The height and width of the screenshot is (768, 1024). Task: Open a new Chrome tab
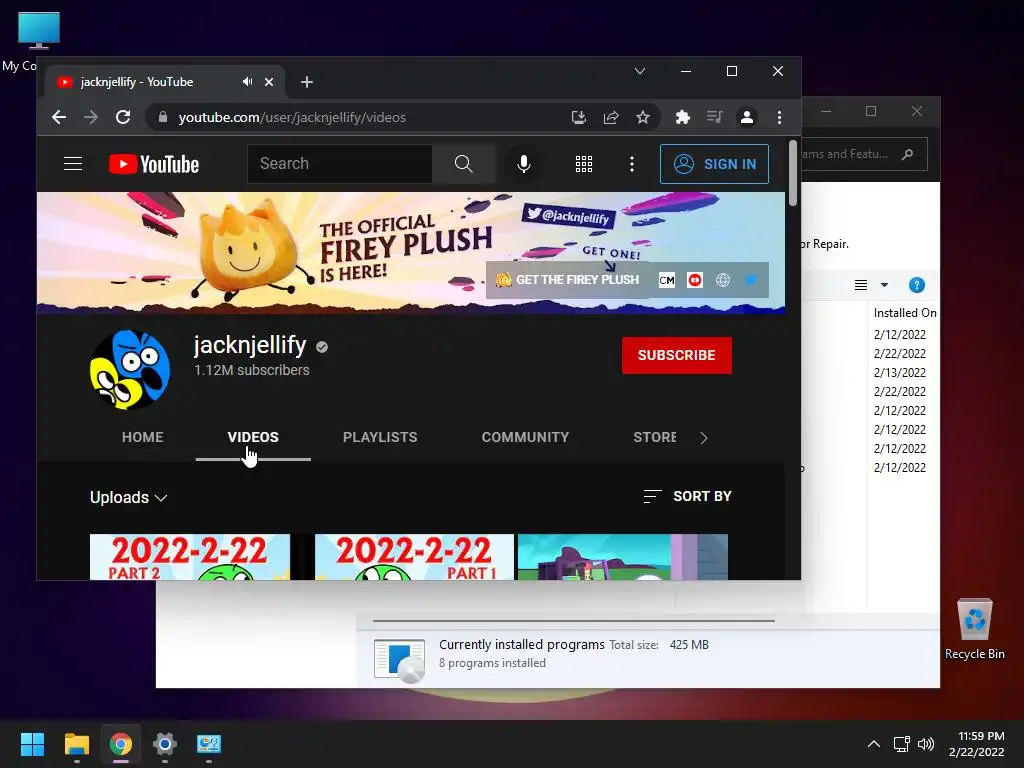tap(307, 82)
